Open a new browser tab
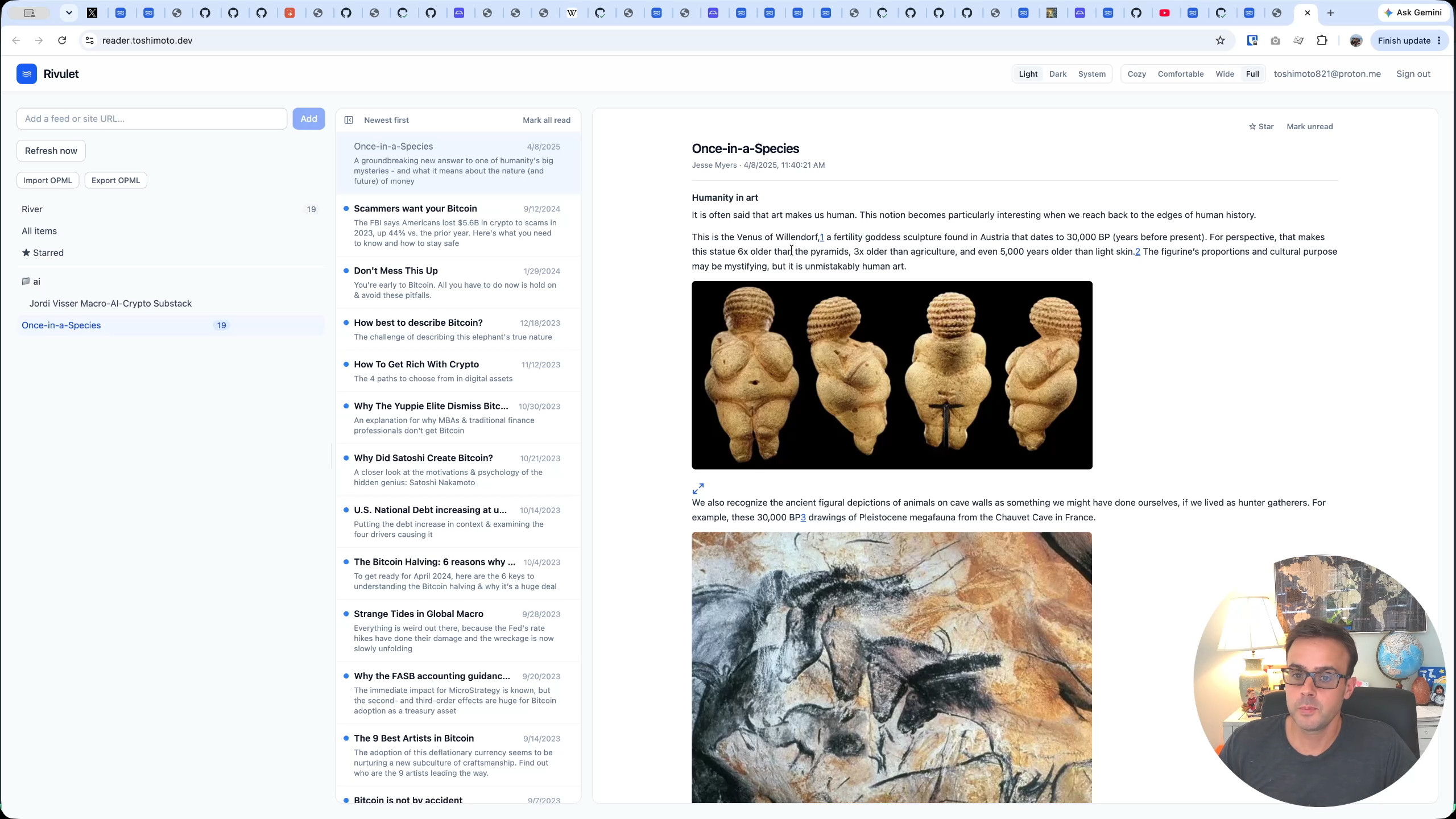The width and height of the screenshot is (1456, 819). [x=1330, y=13]
